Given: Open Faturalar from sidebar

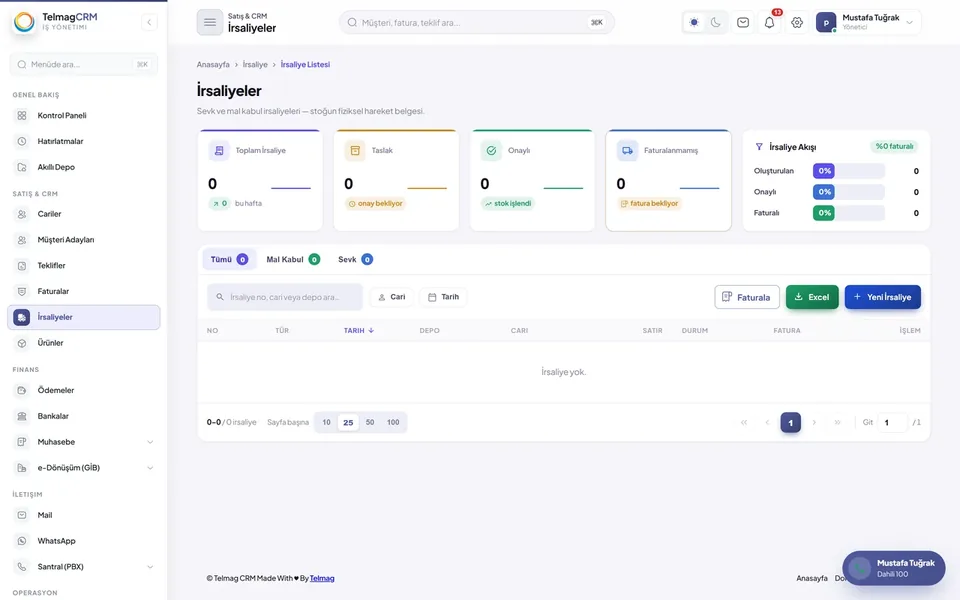Looking at the screenshot, I should click(83, 291).
